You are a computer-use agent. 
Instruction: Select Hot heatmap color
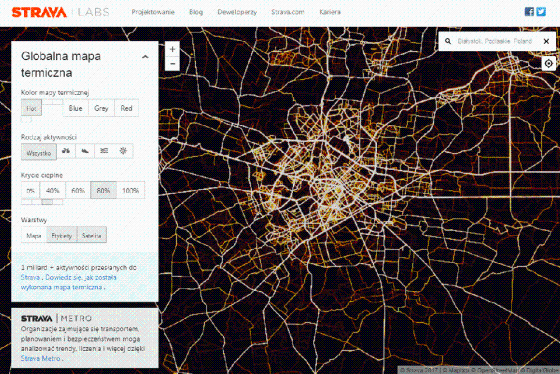(31, 108)
